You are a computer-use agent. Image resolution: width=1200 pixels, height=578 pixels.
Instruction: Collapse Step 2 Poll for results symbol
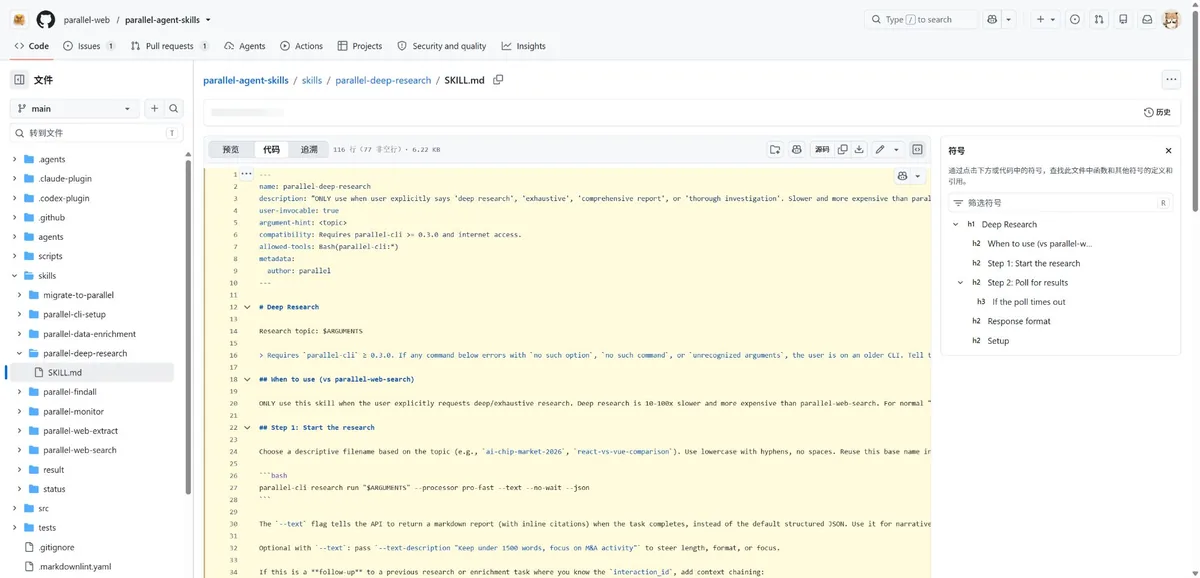pos(961,283)
